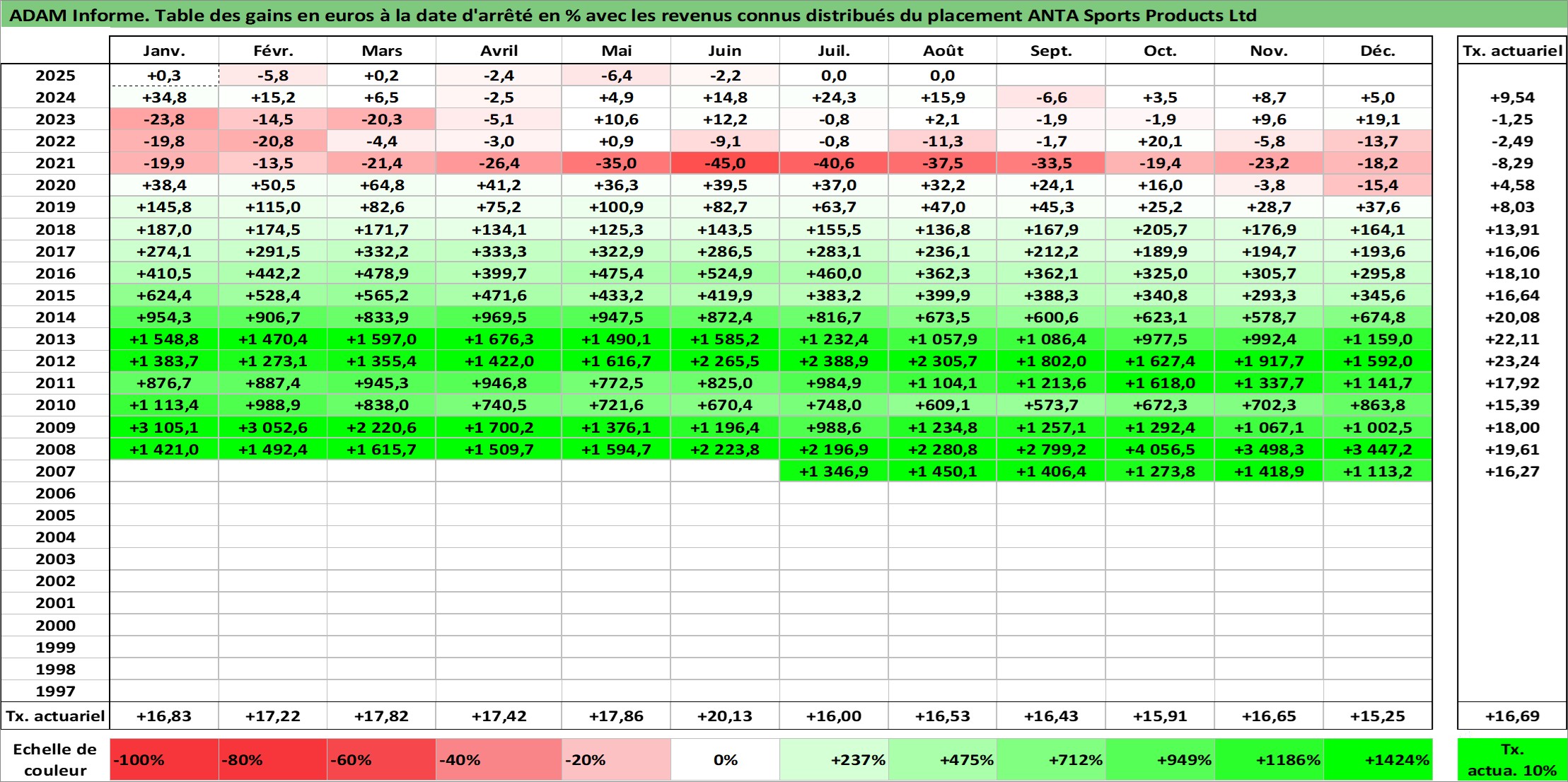Screen dimensions: 1568x782
Task: Click the +145,8 cell for January 2019
Action: pos(164,207)
